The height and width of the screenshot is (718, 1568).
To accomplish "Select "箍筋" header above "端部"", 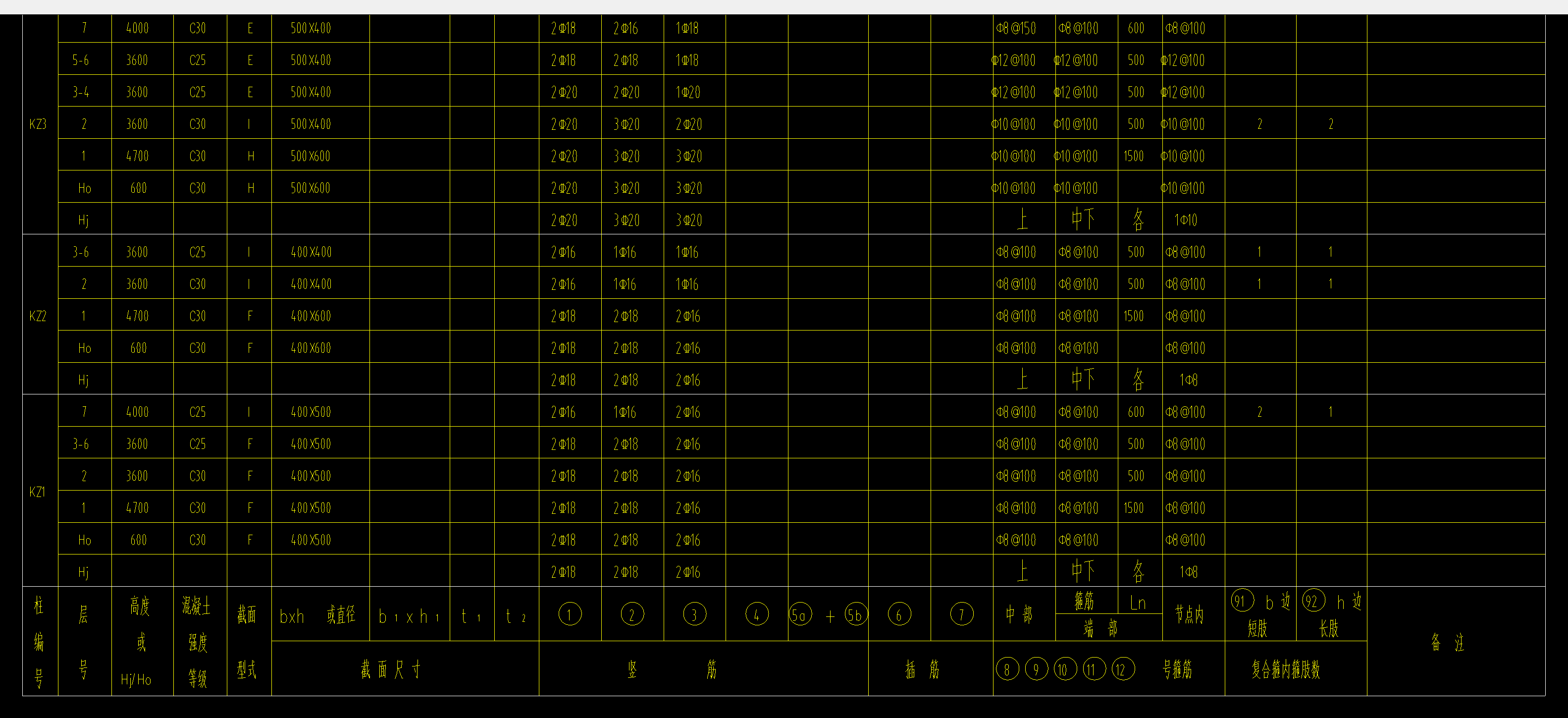I will (x=1084, y=602).
